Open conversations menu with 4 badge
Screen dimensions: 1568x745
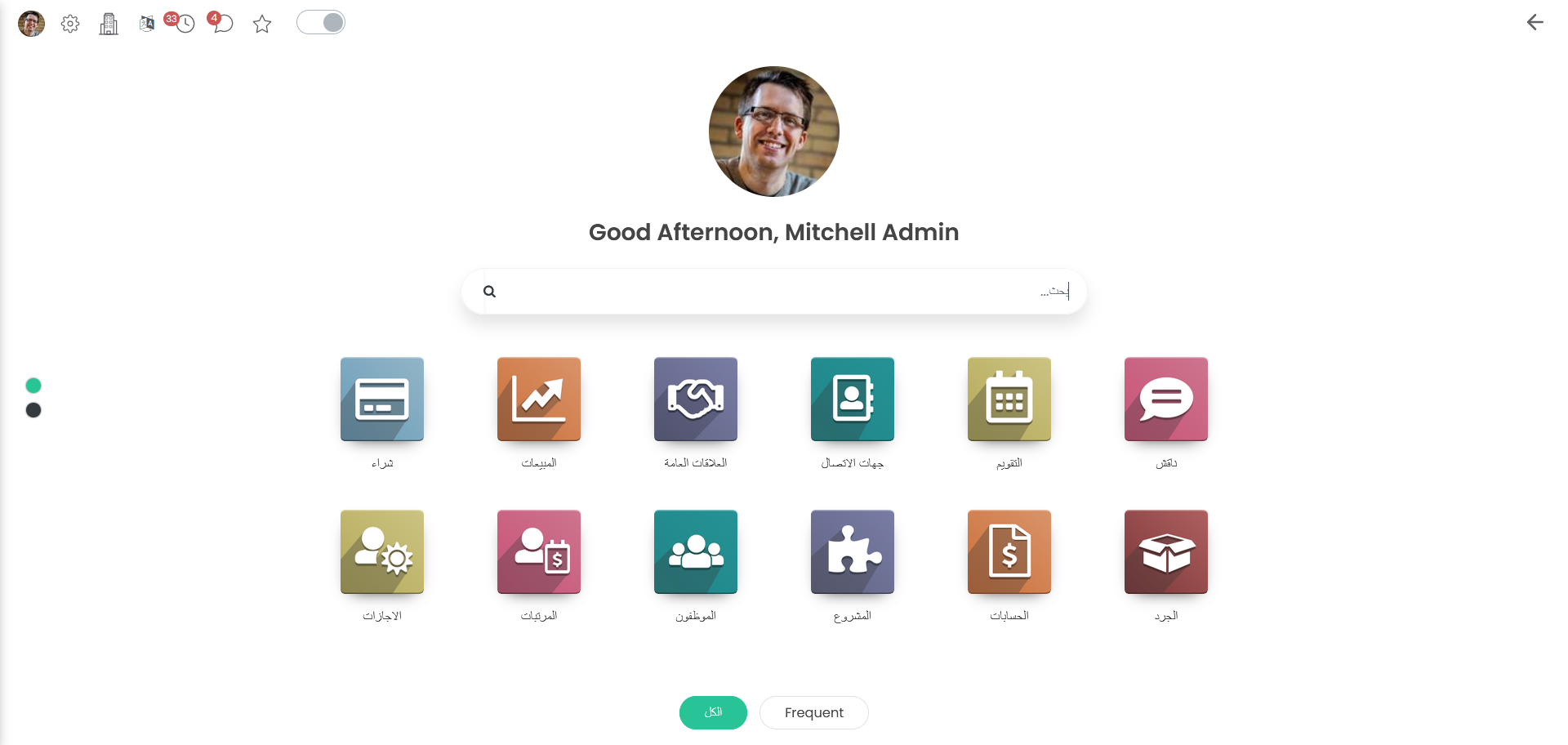point(222,24)
